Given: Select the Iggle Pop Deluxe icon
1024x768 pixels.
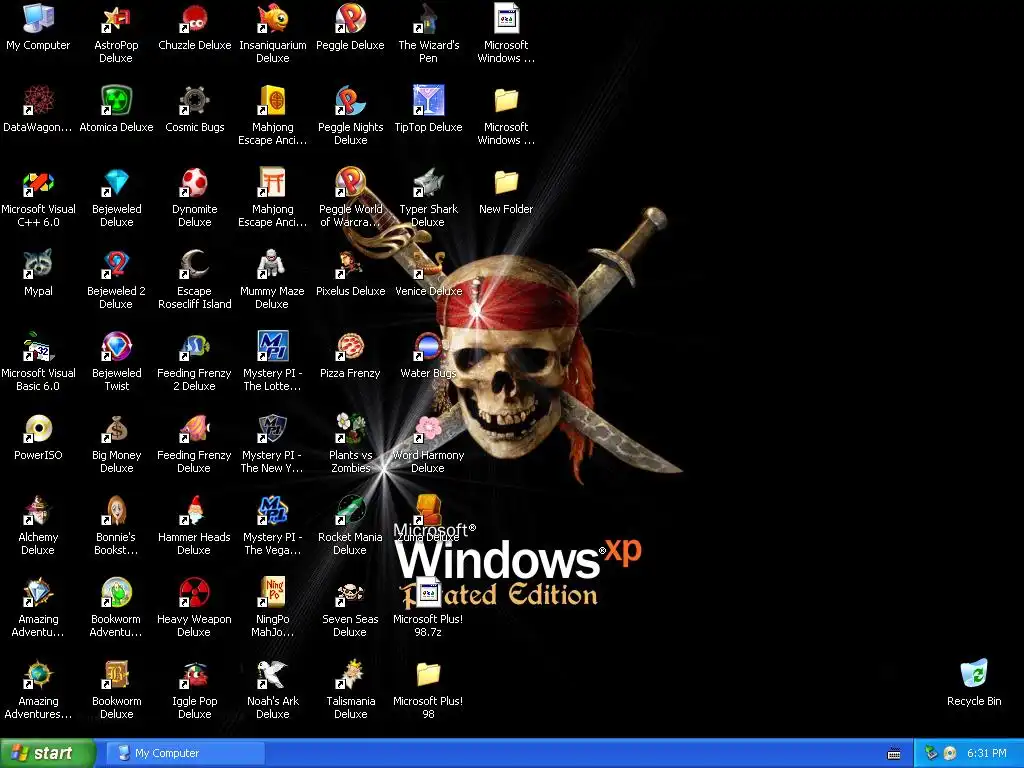Looking at the screenshot, I should pyautogui.click(x=195, y=675).
